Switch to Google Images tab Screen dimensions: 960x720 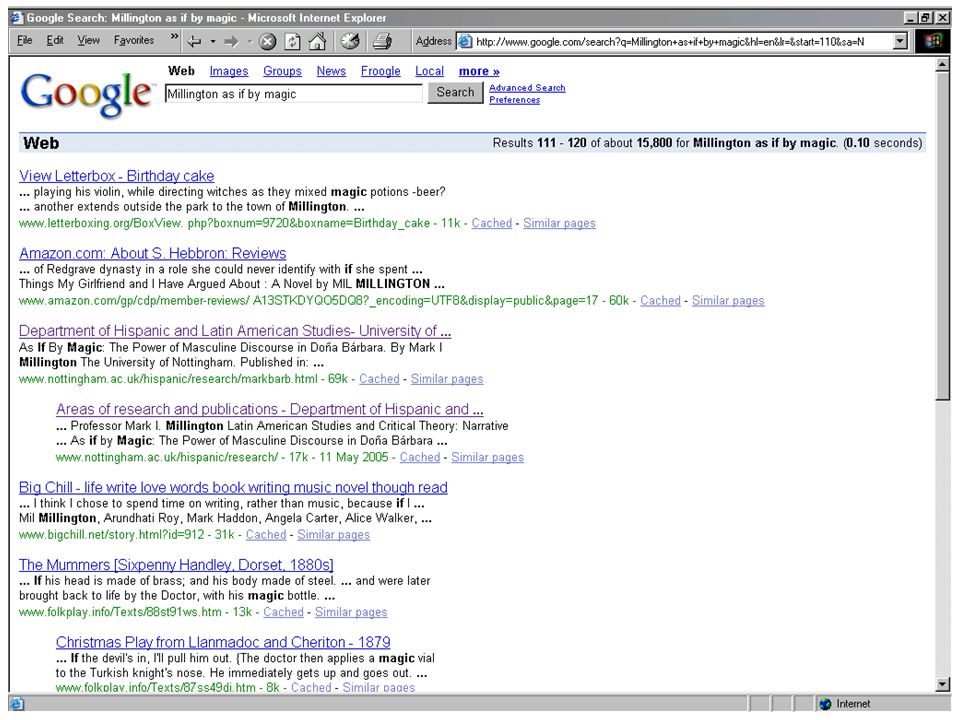coord(229,71)
